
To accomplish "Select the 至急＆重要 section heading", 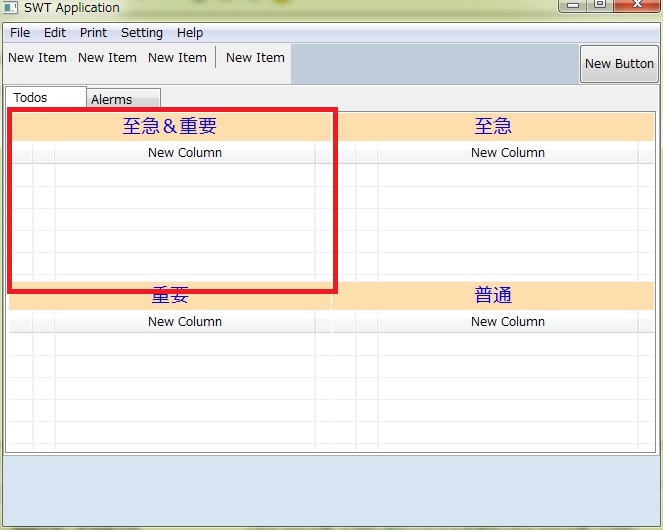I will [170, 126].
